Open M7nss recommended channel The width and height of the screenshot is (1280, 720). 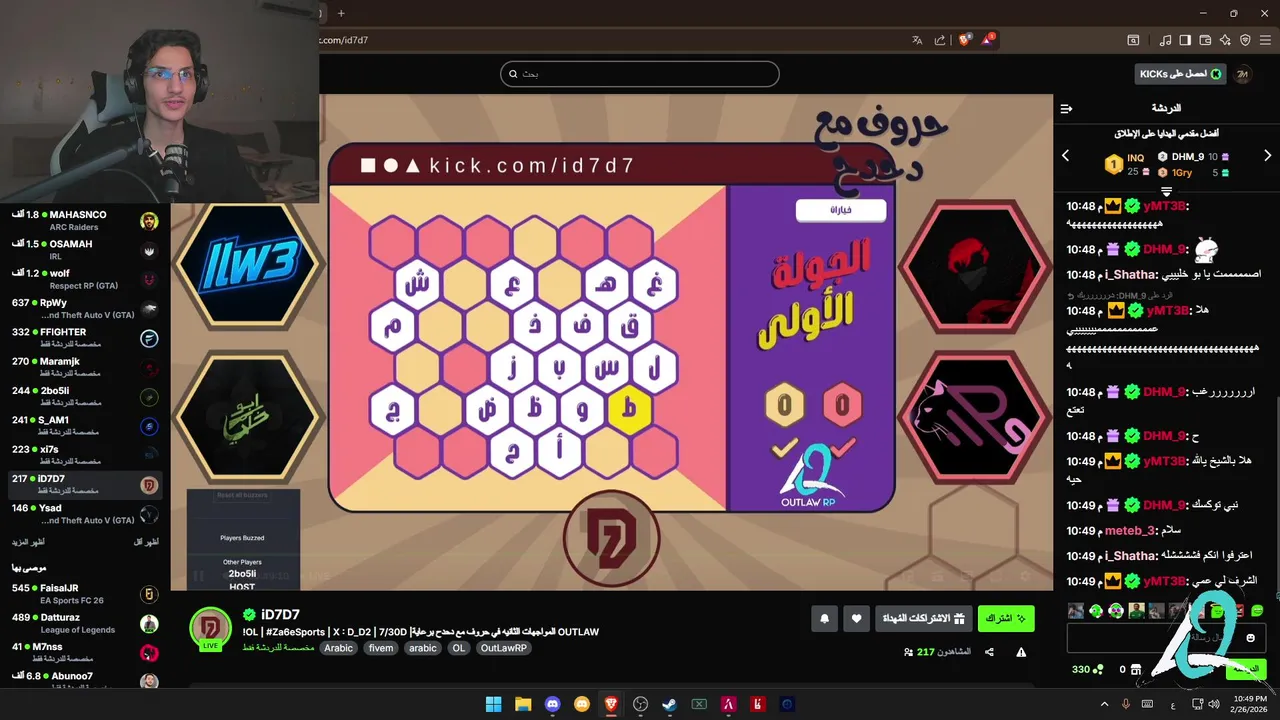click(85, 652)
